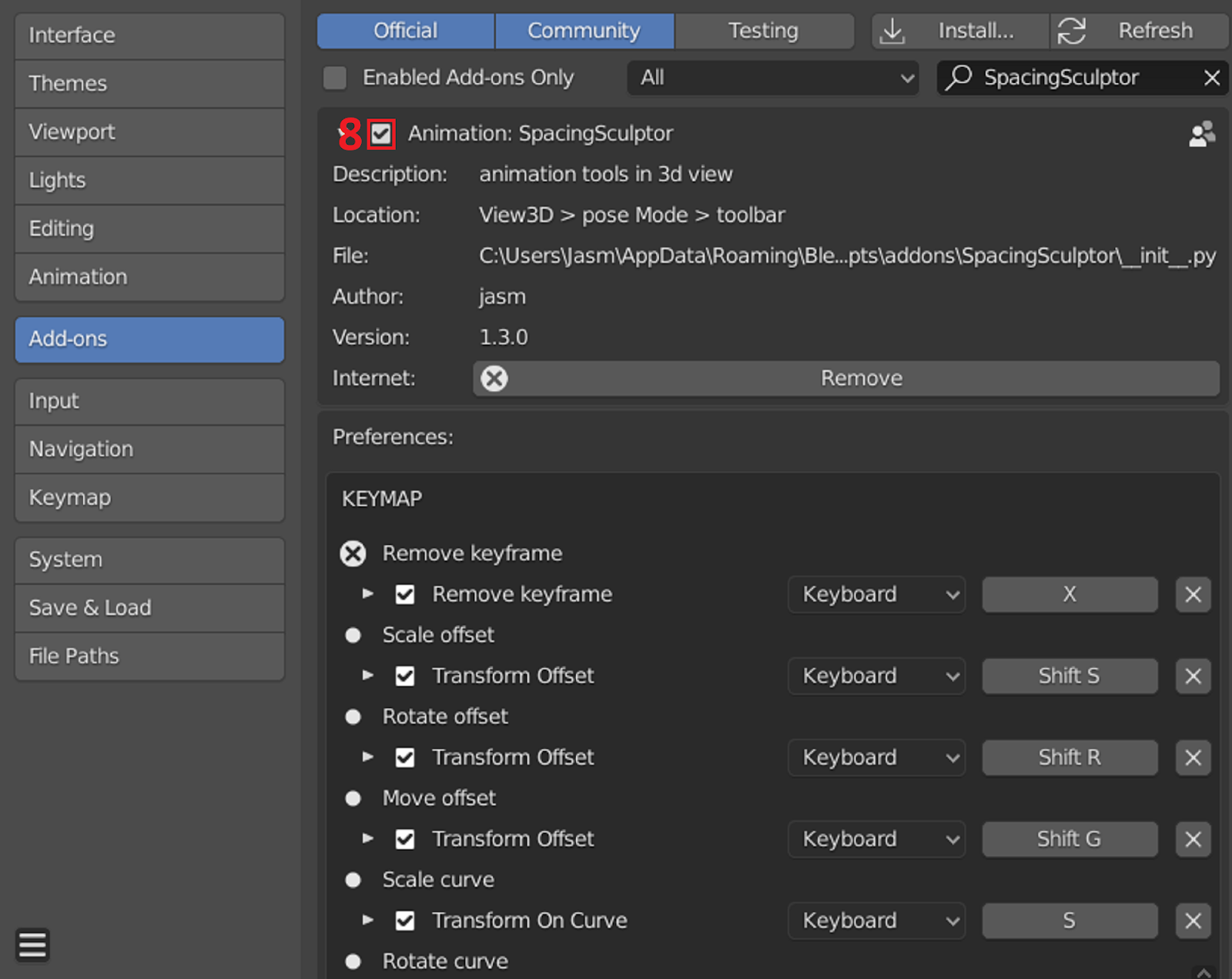Open the All category filter dropdown
Screen dimensions: 1232x979
[x=772, y=78]
